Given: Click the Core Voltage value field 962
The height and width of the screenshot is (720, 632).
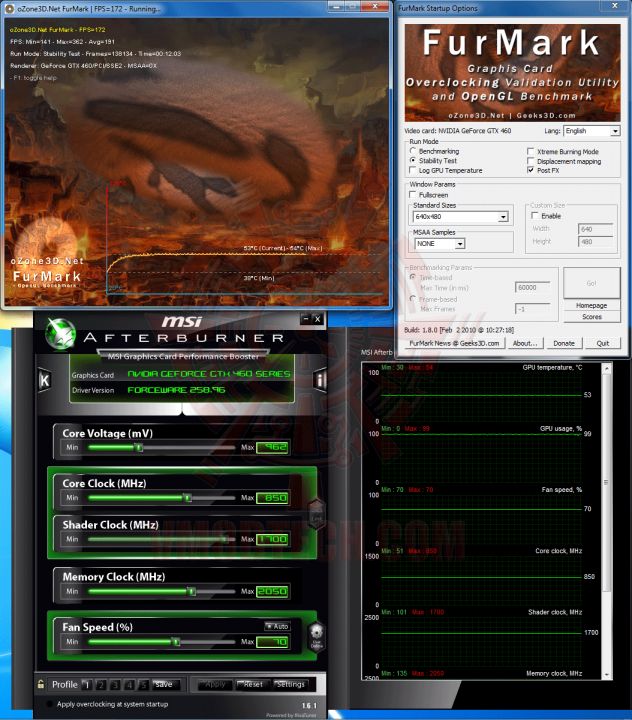Looking at the screenshot, I should pyautogui.click(x=272, y=447).
